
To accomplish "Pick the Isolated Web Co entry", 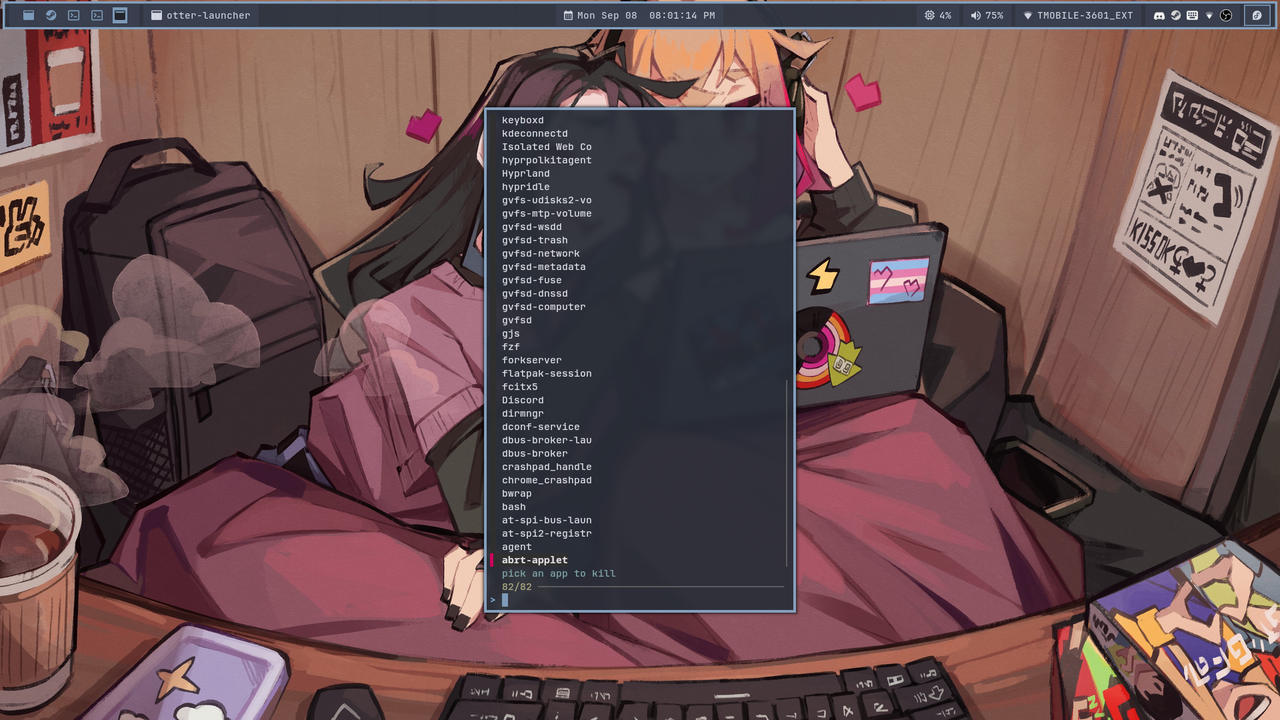I will [547, 147].
